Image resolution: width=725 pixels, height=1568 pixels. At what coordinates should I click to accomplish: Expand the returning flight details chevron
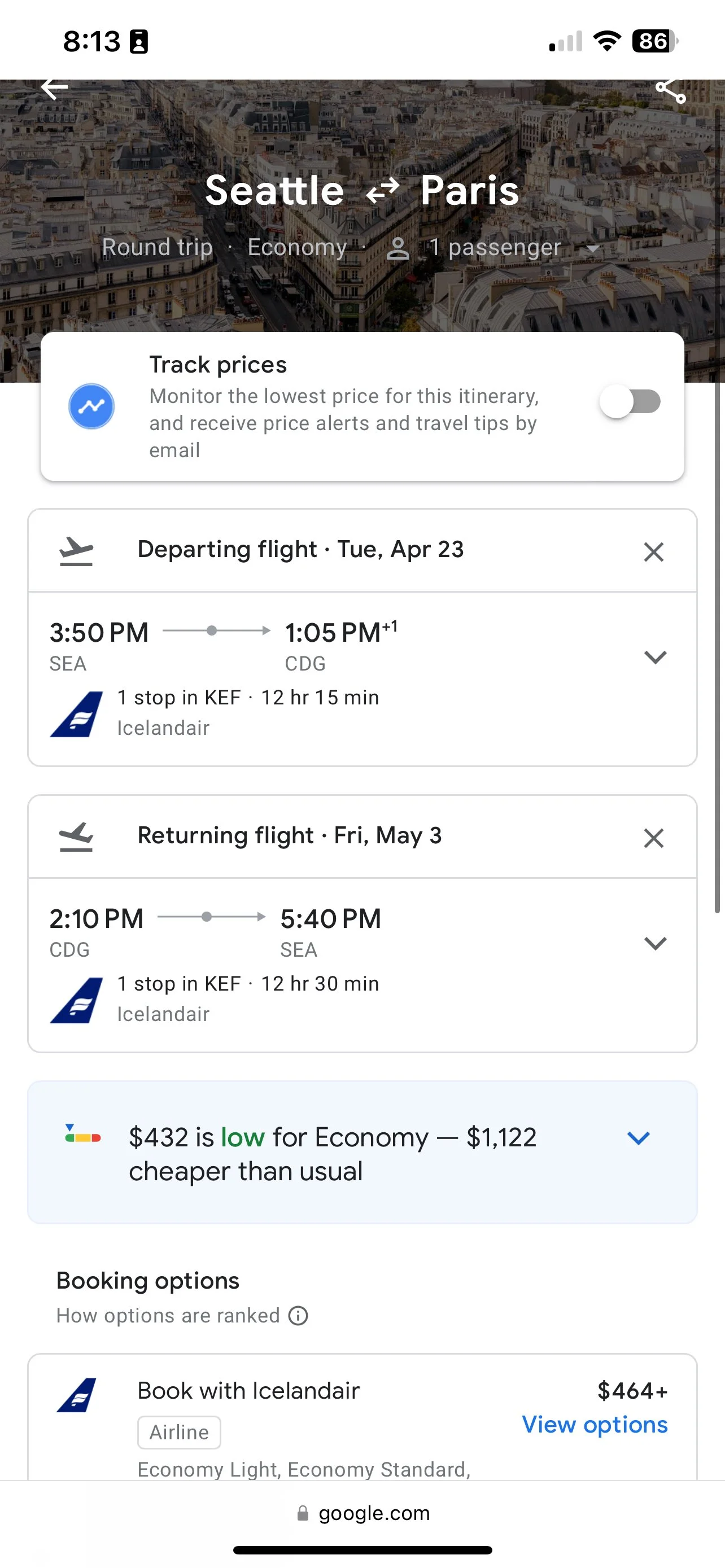tap(655, 943)
